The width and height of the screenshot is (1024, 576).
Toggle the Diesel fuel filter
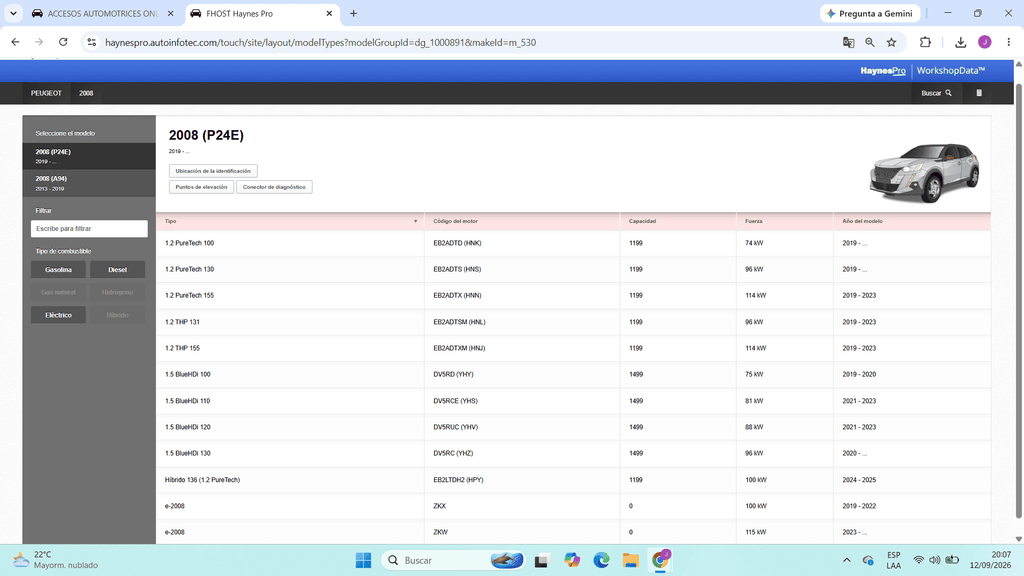point(118,270)
